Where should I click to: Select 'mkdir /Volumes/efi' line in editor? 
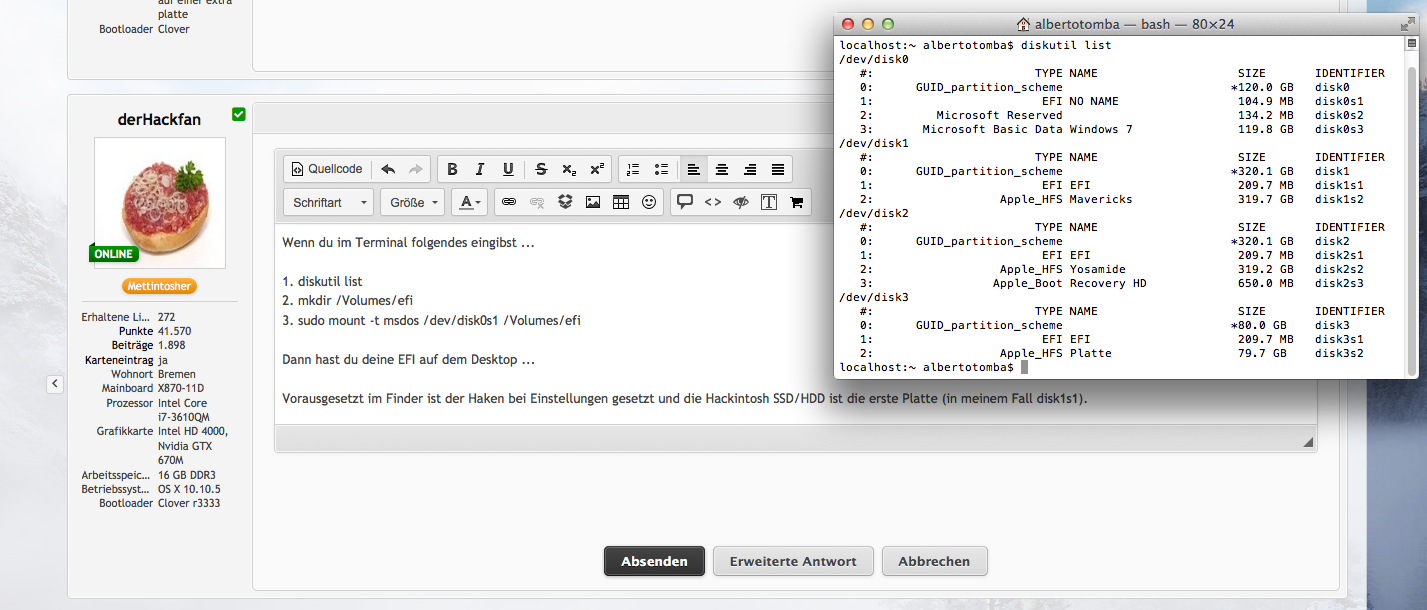tap(348, 301)
